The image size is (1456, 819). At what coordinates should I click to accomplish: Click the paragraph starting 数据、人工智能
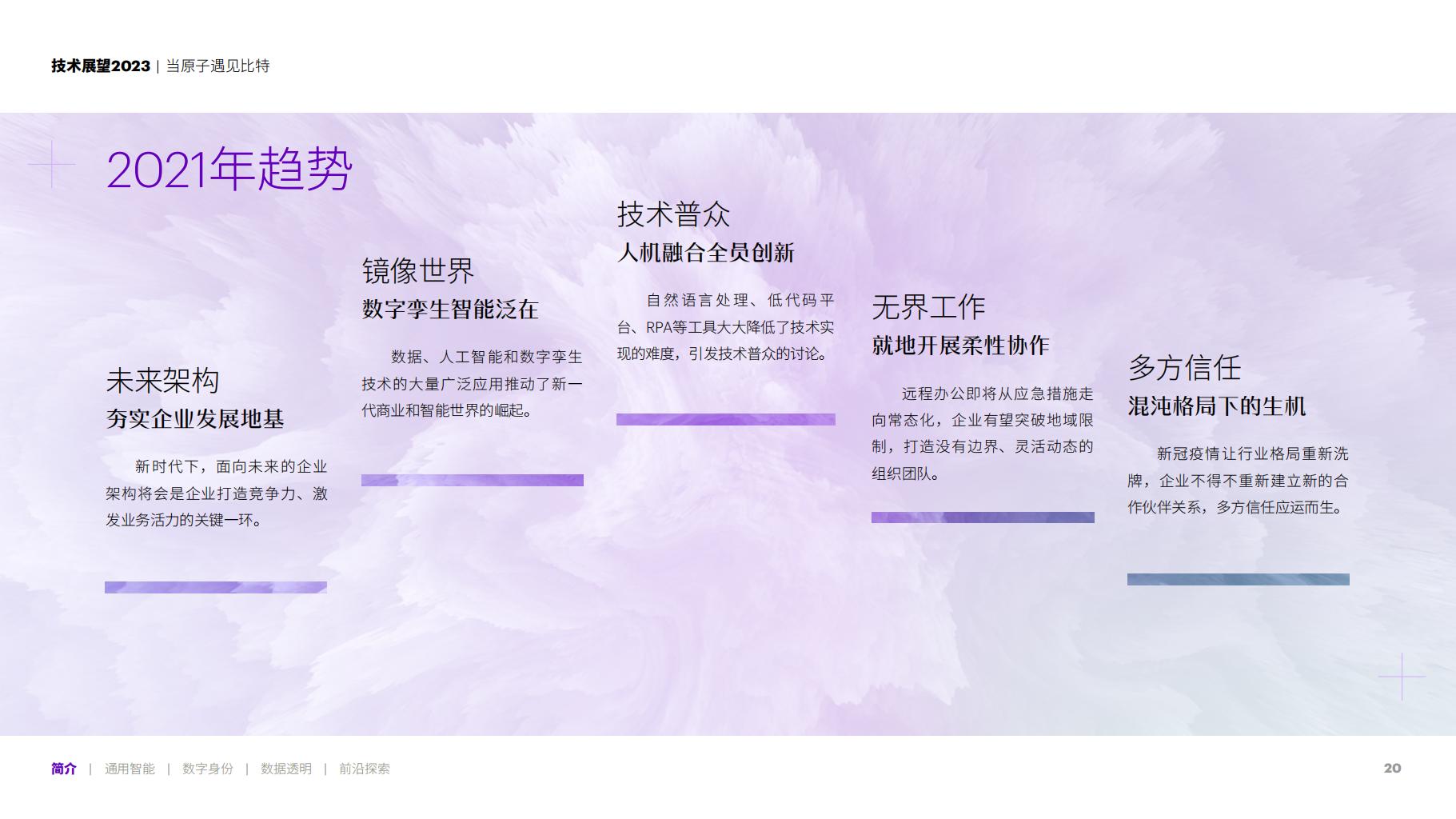tap(473, 384)
